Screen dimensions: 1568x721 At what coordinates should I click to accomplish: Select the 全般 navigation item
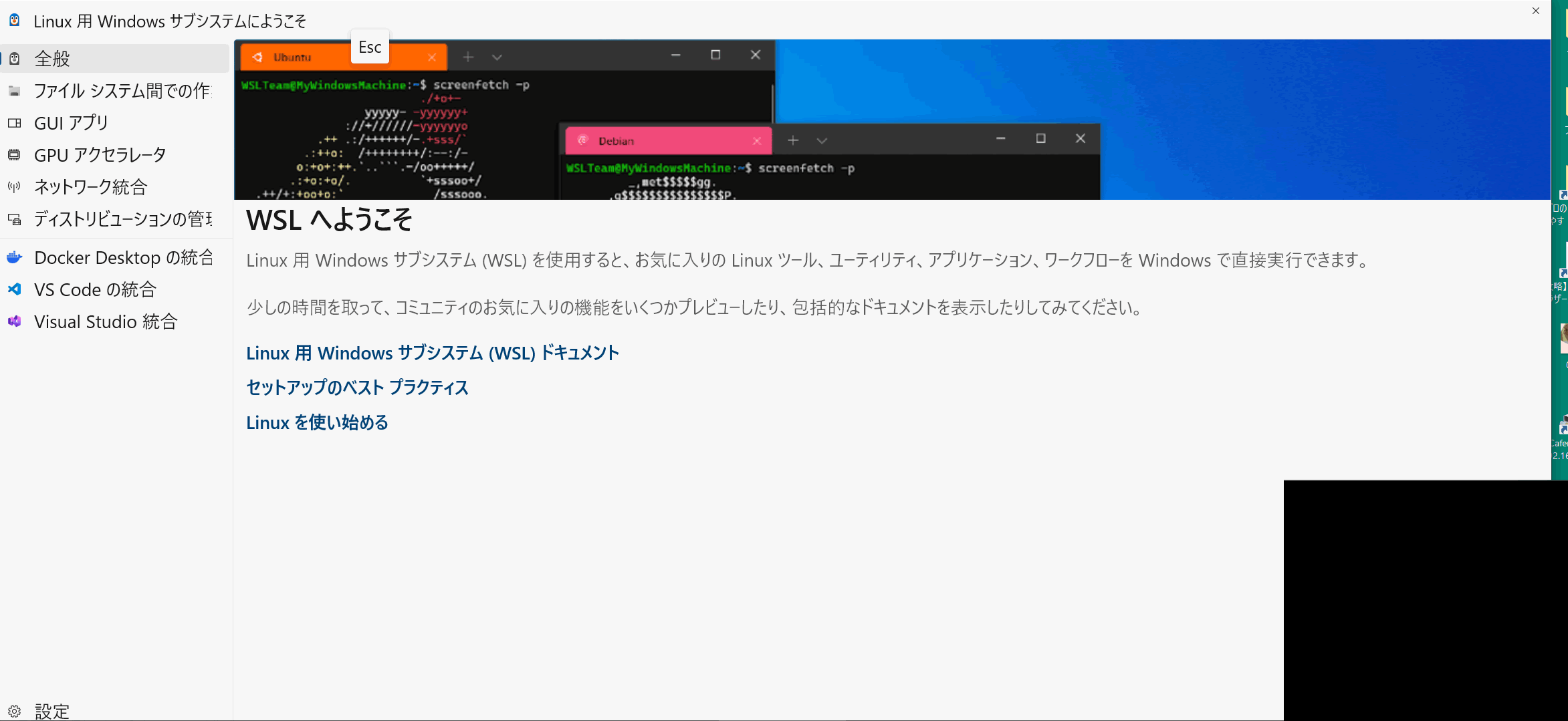point(115,59)
